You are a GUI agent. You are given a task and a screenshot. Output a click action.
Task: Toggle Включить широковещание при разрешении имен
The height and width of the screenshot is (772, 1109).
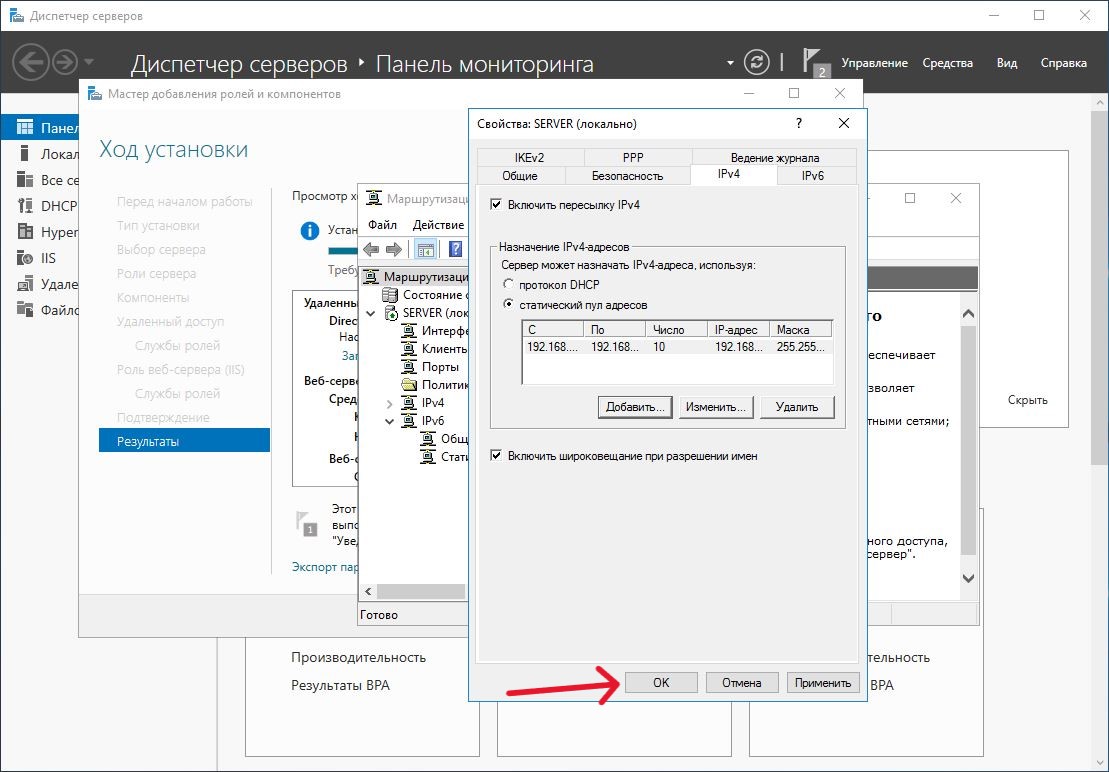496,456
